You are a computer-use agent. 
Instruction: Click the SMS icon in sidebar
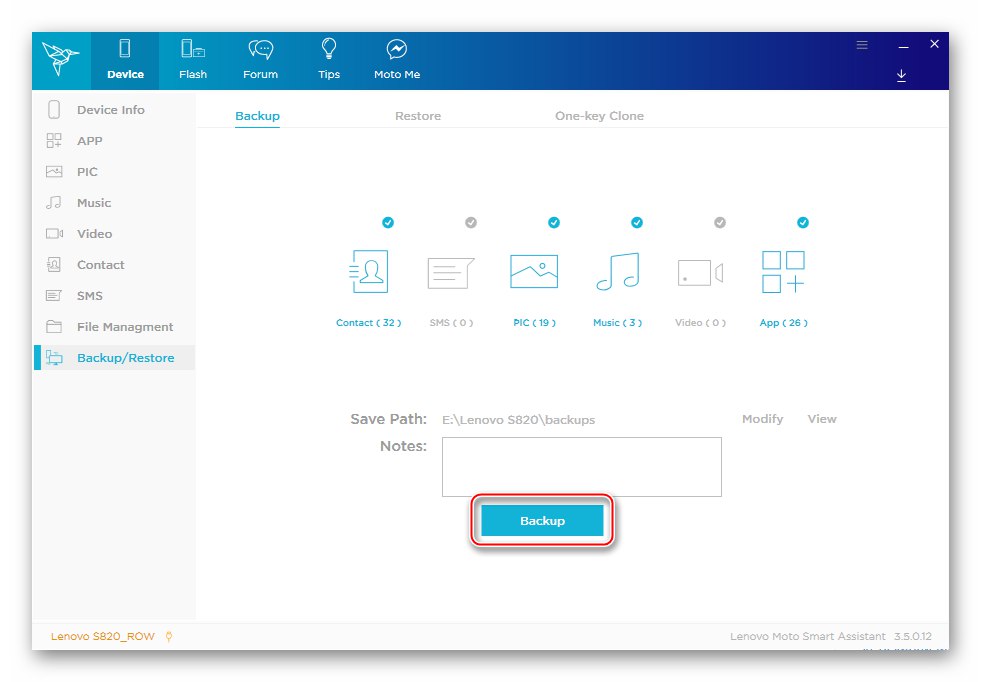pyautogui.click(x=54, y=295)
